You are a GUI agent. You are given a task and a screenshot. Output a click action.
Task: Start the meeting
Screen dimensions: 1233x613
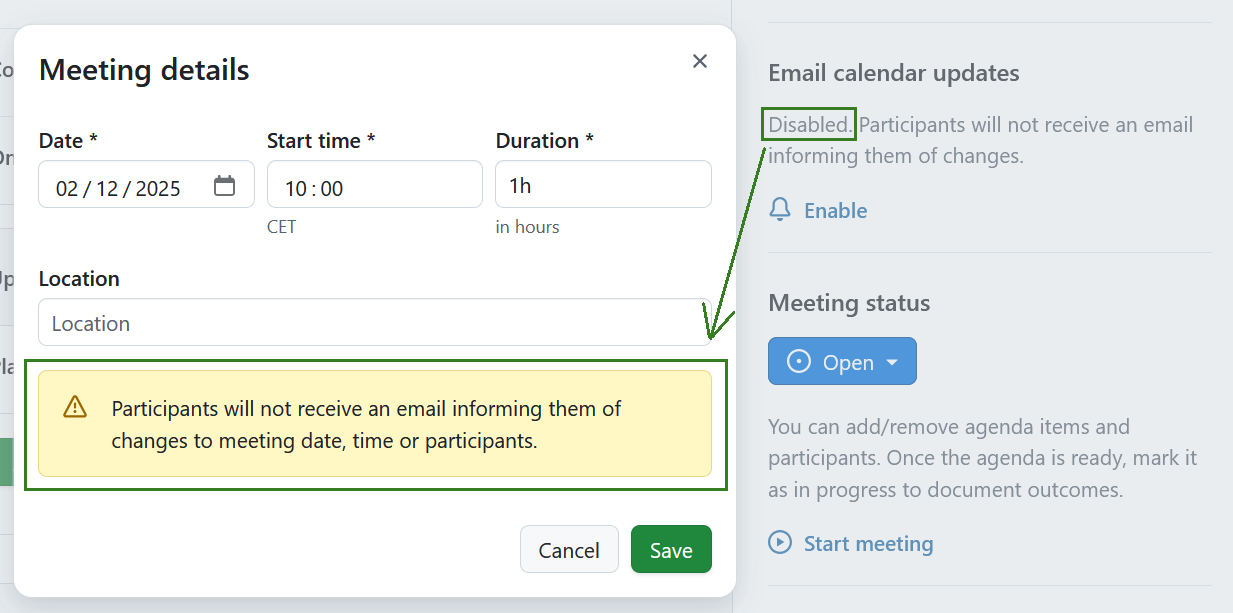coord(868,543)
